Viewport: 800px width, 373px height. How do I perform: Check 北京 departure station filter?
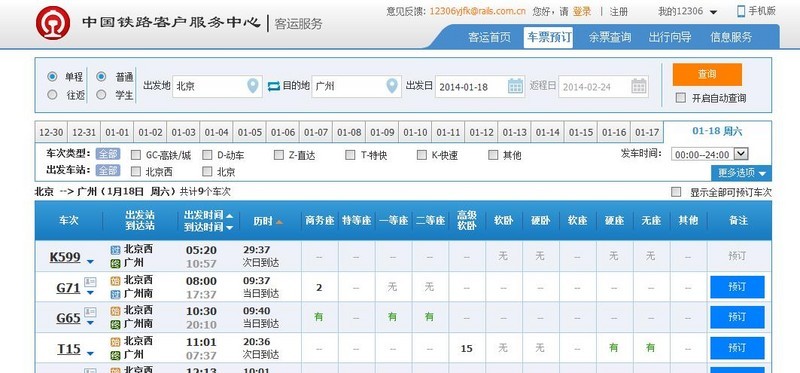point(207,171)
